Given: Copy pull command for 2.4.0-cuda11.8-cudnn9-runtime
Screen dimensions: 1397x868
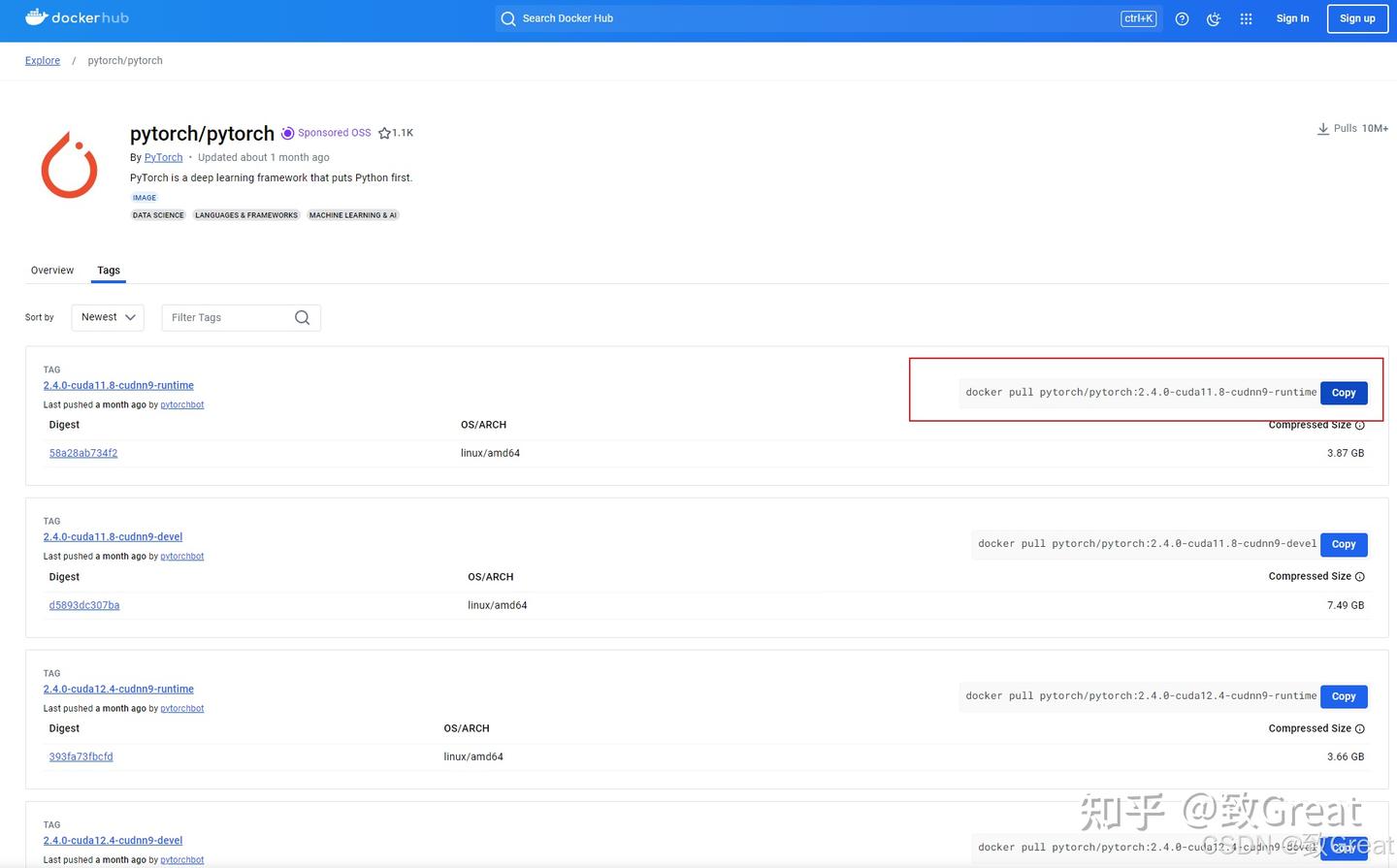Looking at the screenshot, I should (x=1344, y=393).
